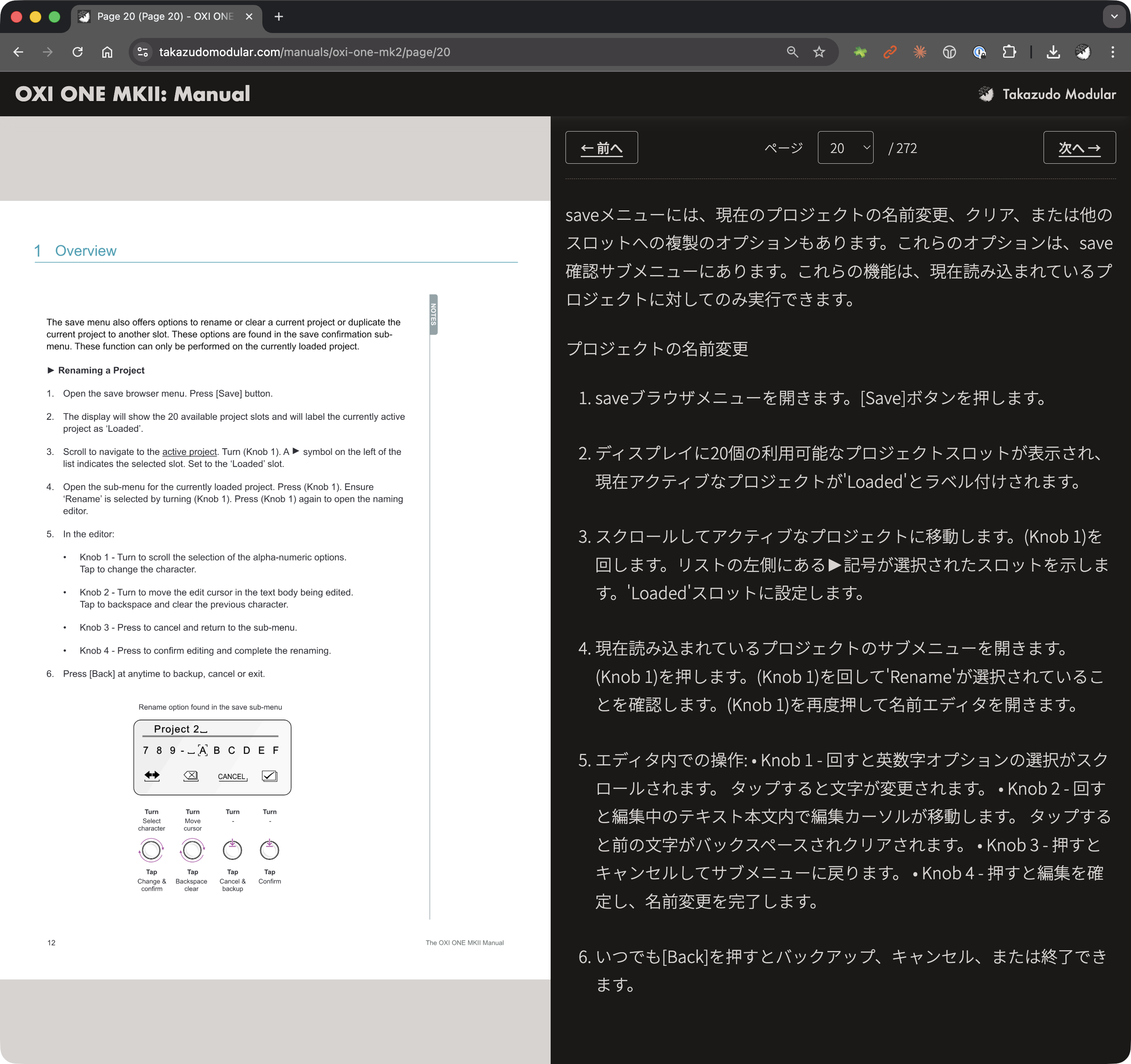This screenshot has width=1131, height=1064.
Task: Go to previous page with ←前へ button
Action: coord(601,148)
